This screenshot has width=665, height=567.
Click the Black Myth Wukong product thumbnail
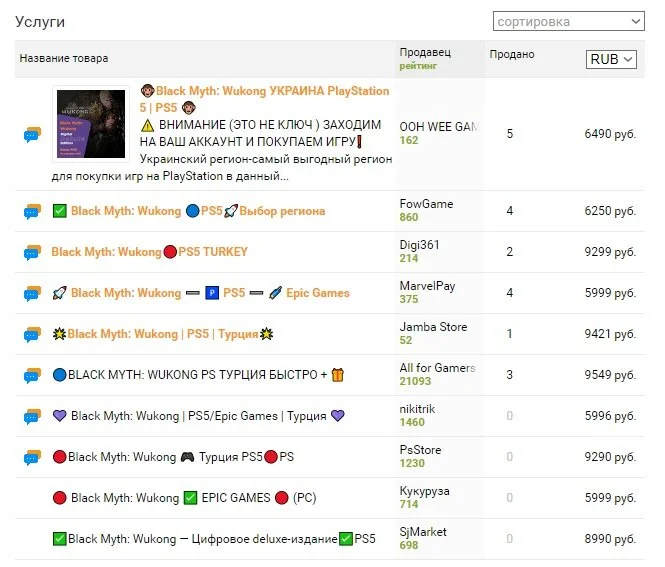(91, 124)
